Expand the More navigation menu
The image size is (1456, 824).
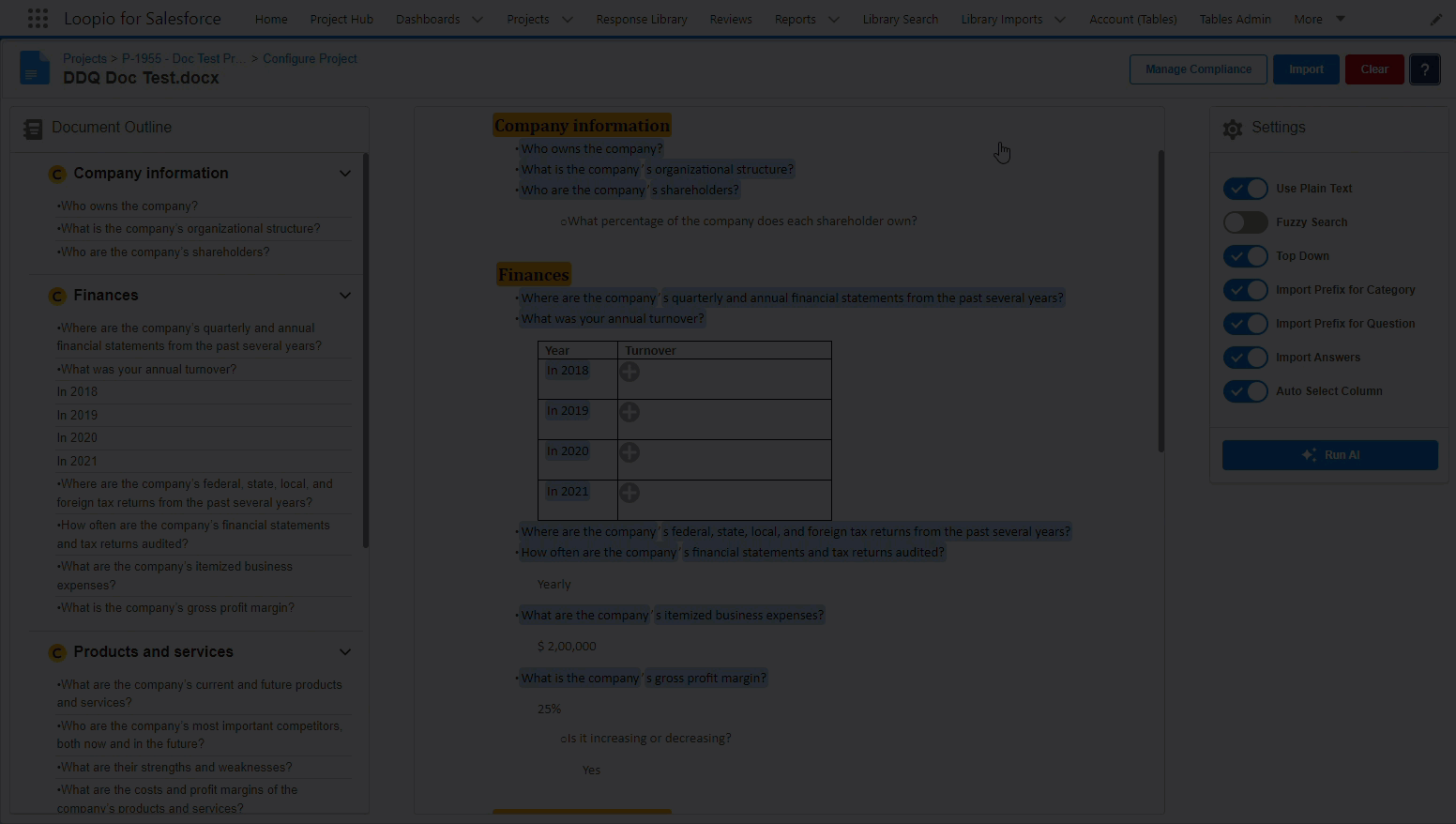[x=1320, y=19]
